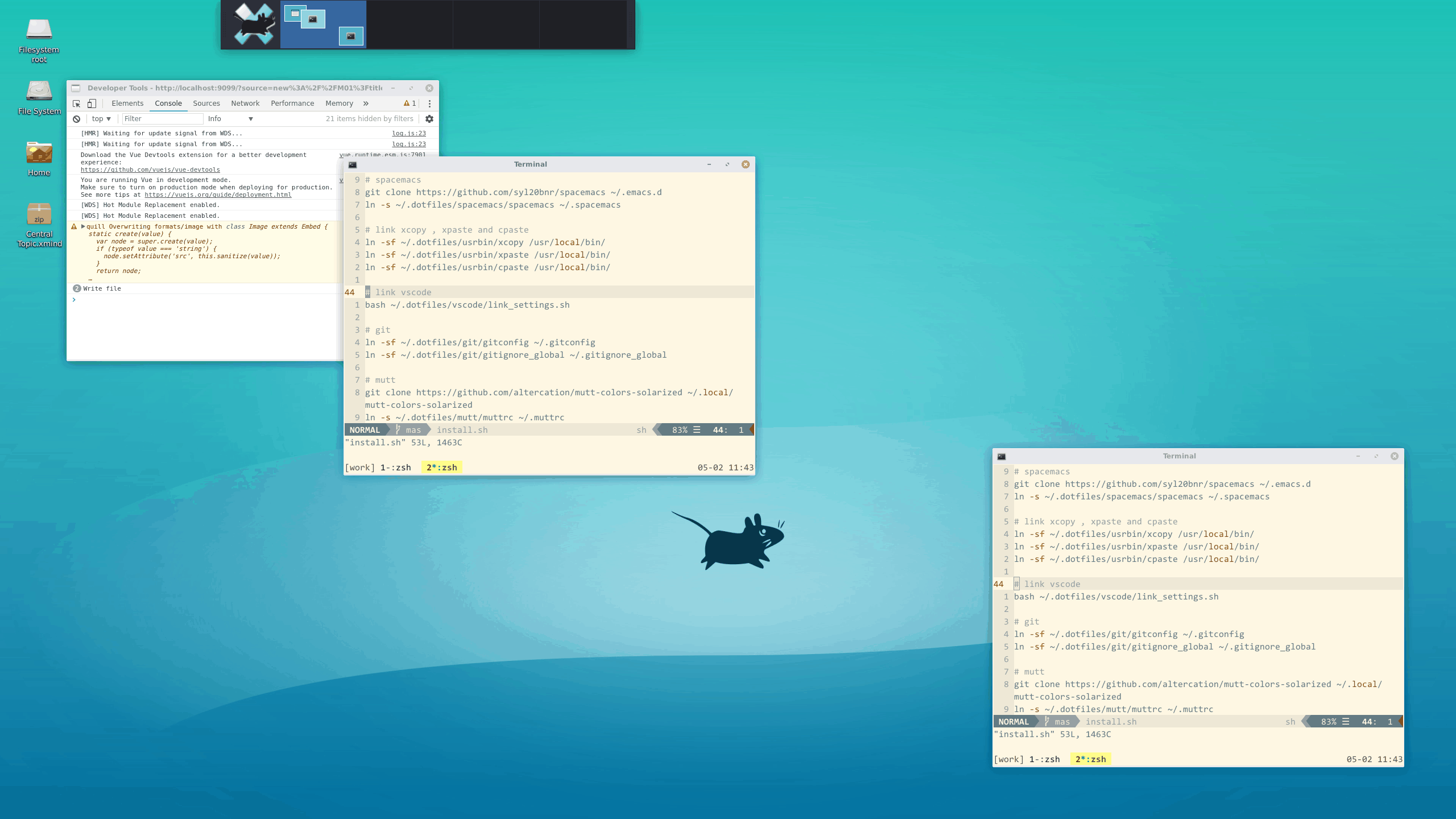Open the first log.js:23 source link
This screenshot has height=819, width=1456.
[409, 134]
